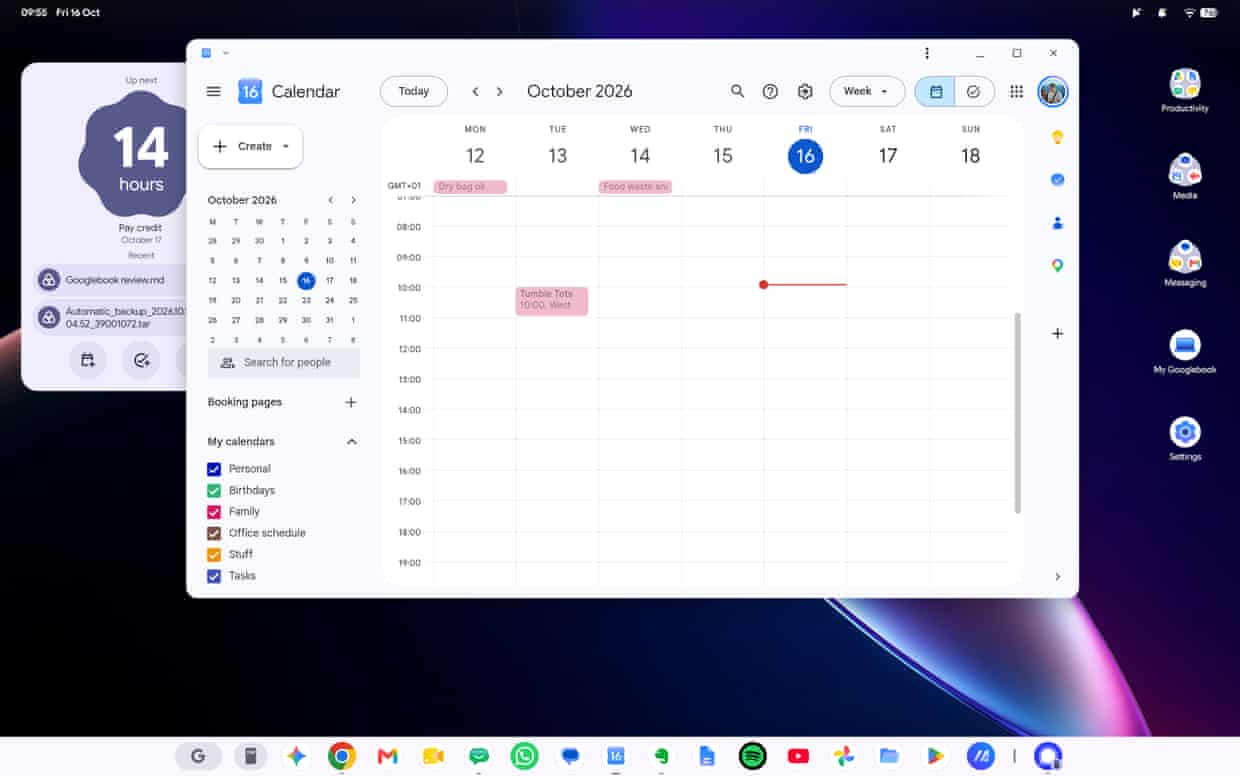Go to previous week arrow in header
Viewport: 1240px width, 776px height.
tap(475, 91)
